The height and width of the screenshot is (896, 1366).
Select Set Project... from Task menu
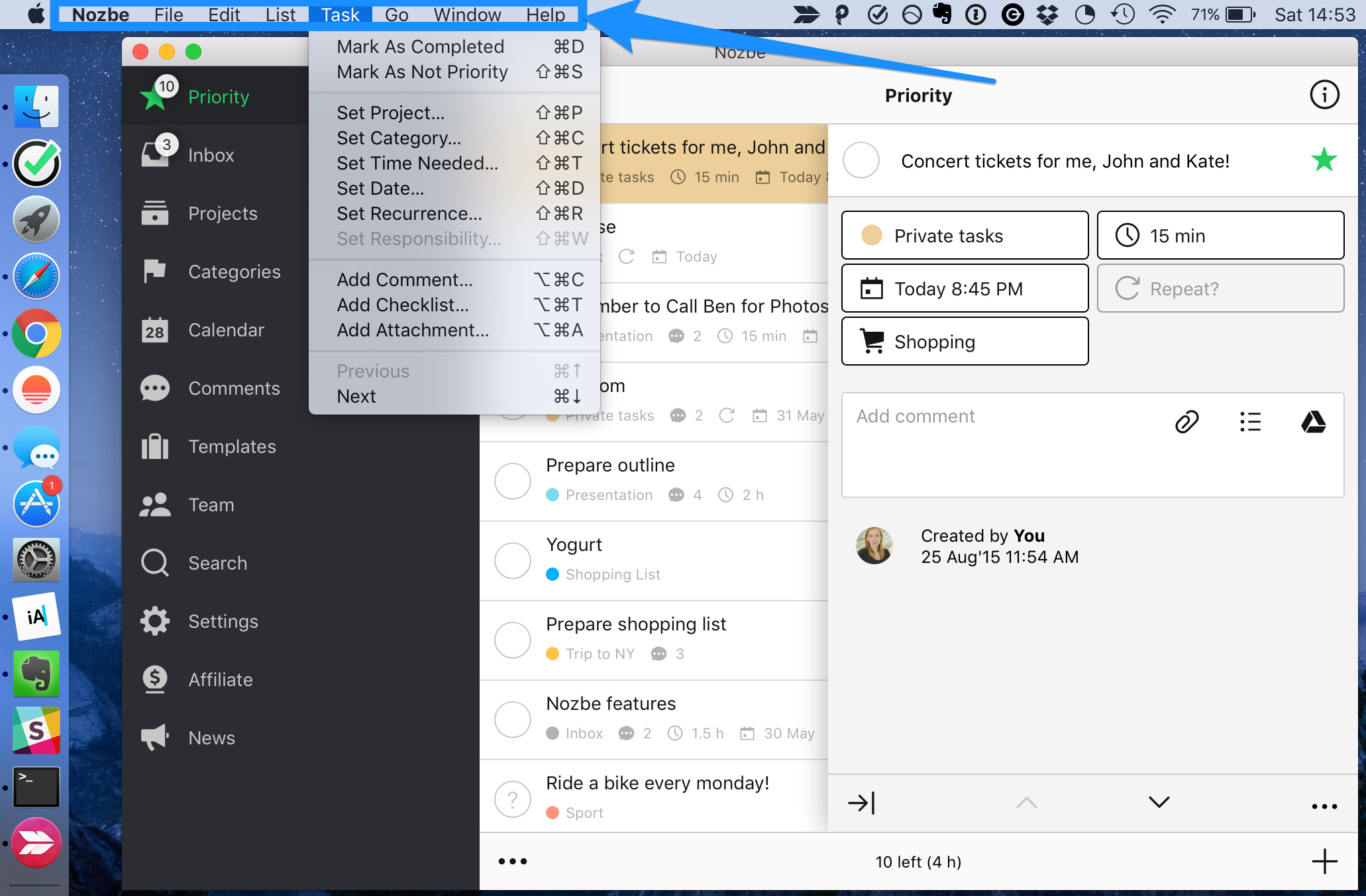coord(454,113)
